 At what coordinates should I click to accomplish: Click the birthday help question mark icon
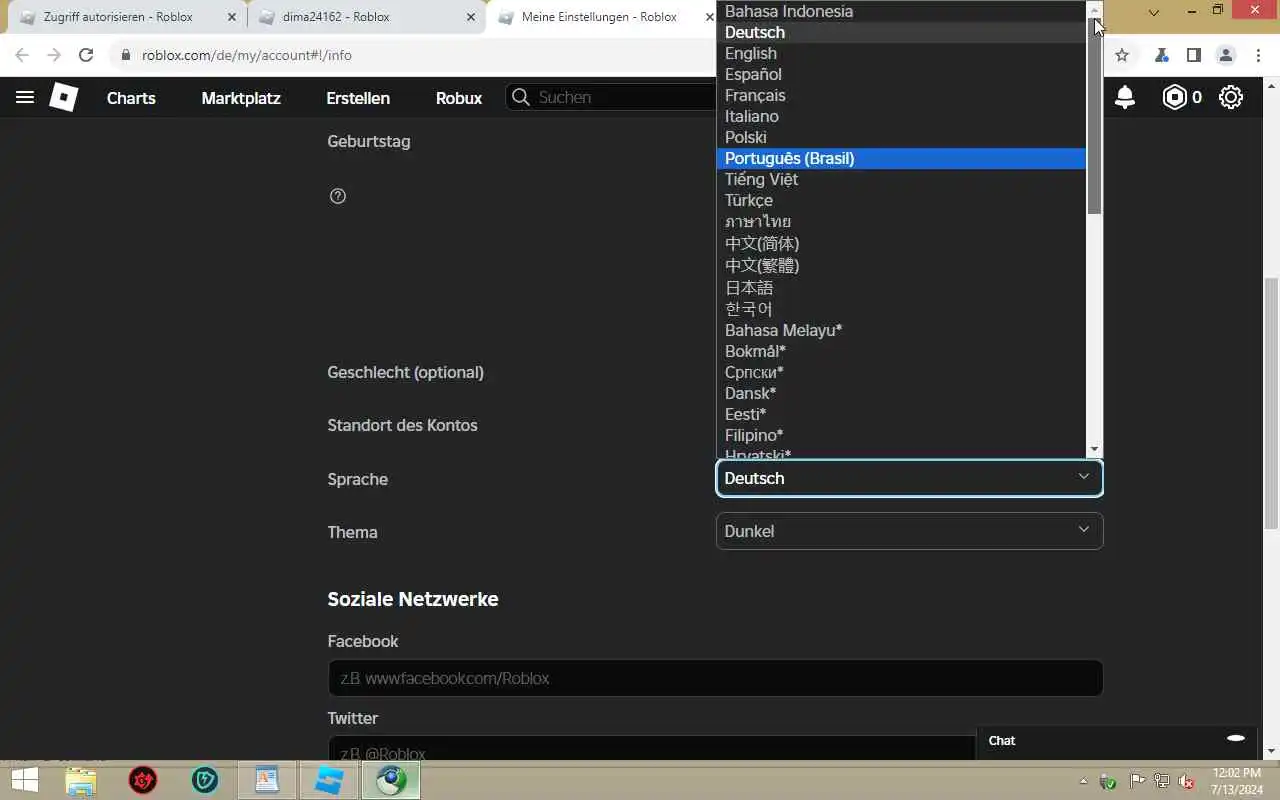click(x=338, y=196)
